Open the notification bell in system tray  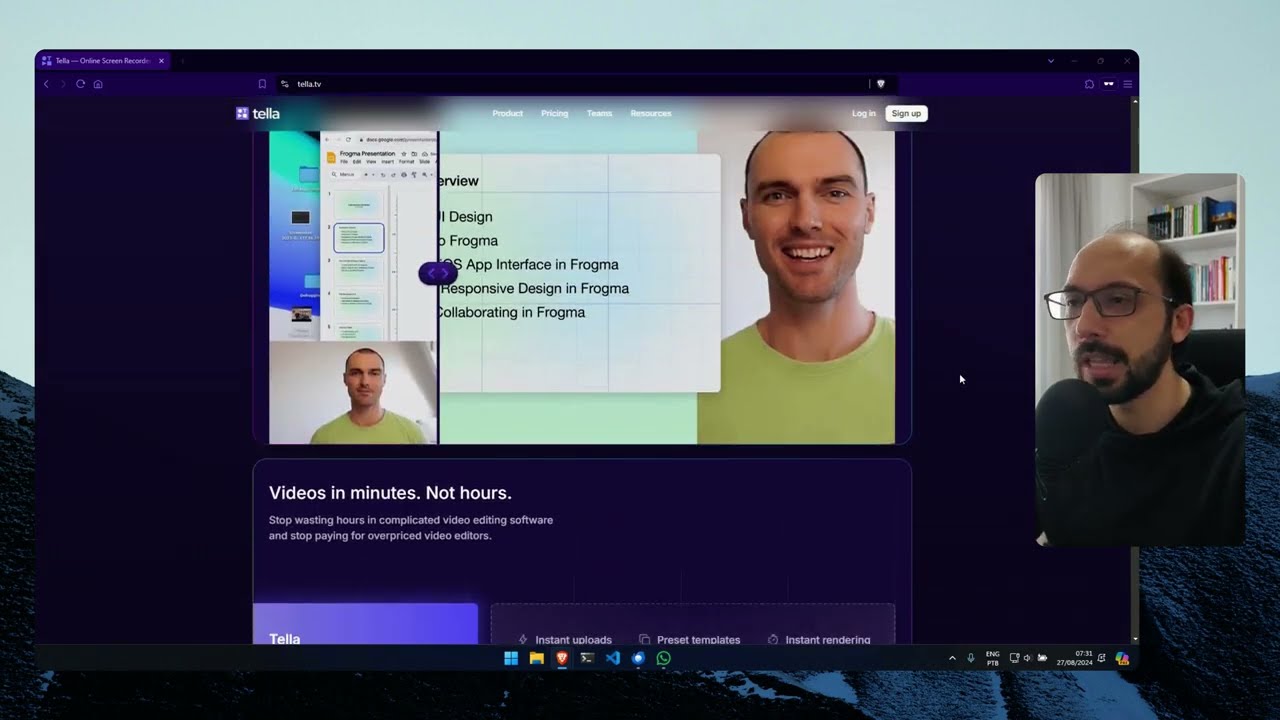(x=1101, y=658)
